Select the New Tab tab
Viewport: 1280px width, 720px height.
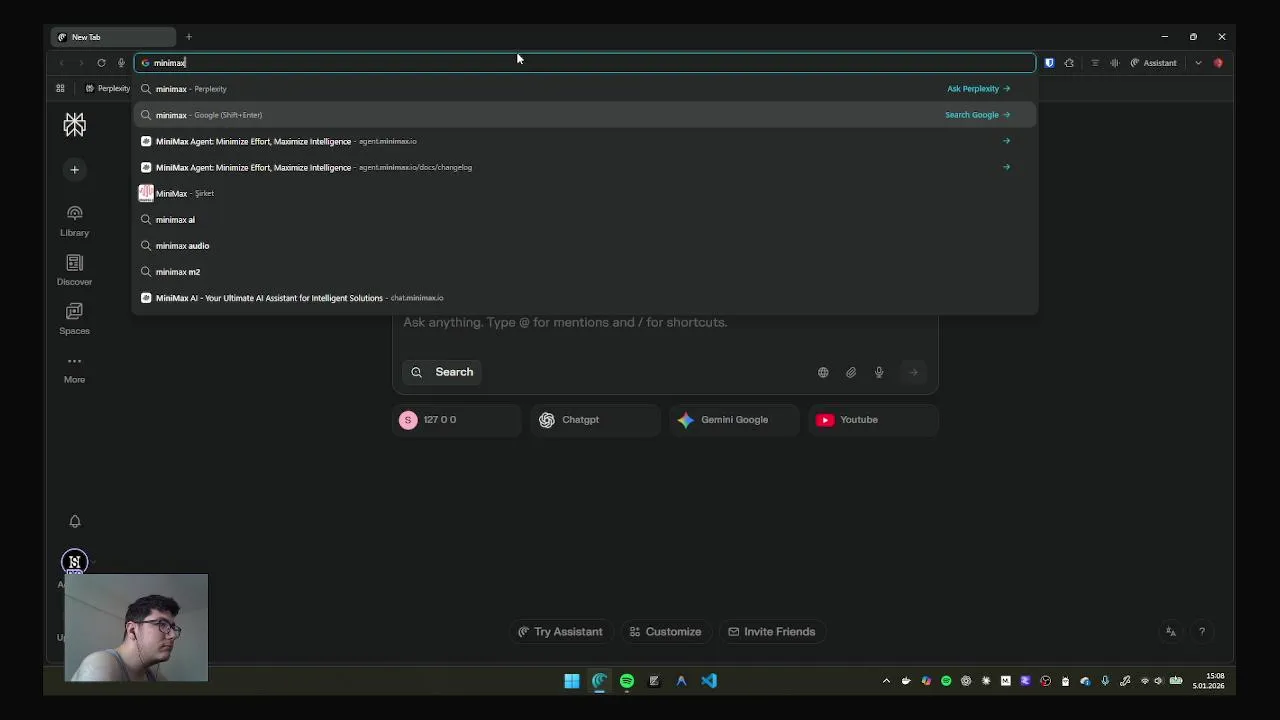point(114,37)
